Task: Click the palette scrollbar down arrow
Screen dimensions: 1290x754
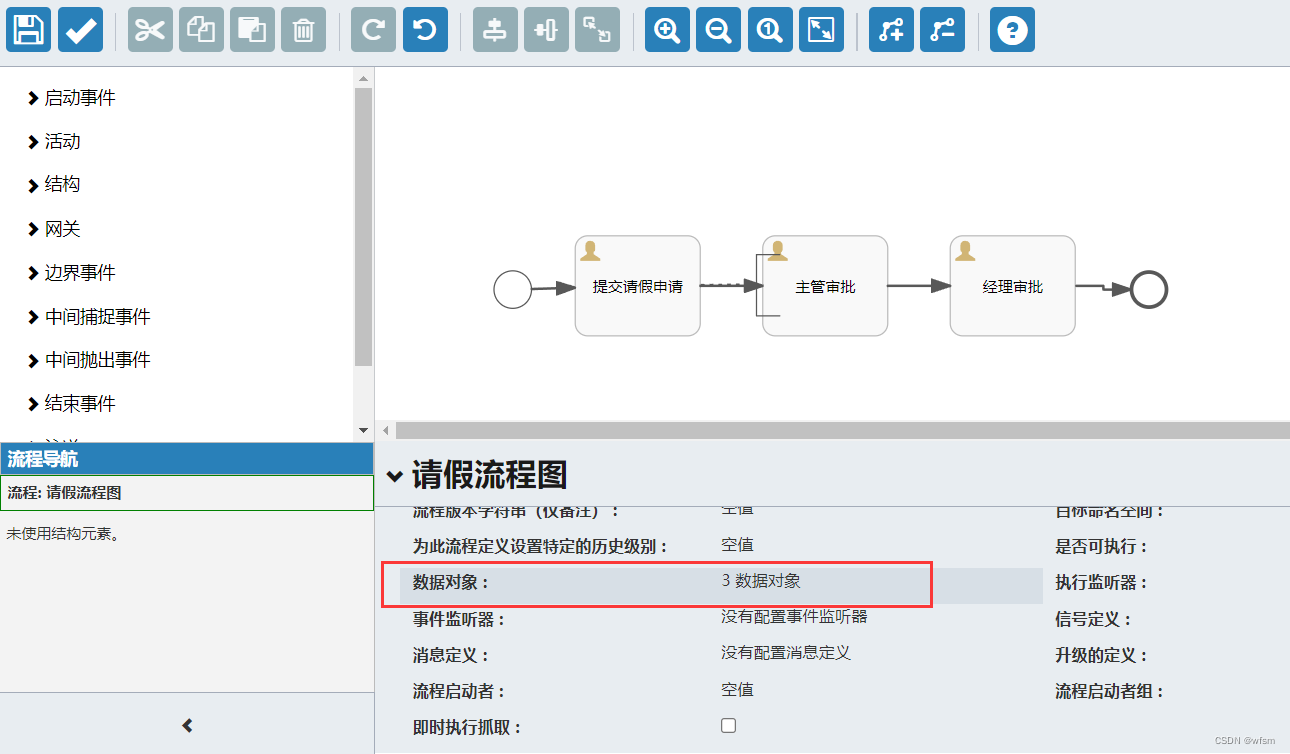Action: [363, 430]
